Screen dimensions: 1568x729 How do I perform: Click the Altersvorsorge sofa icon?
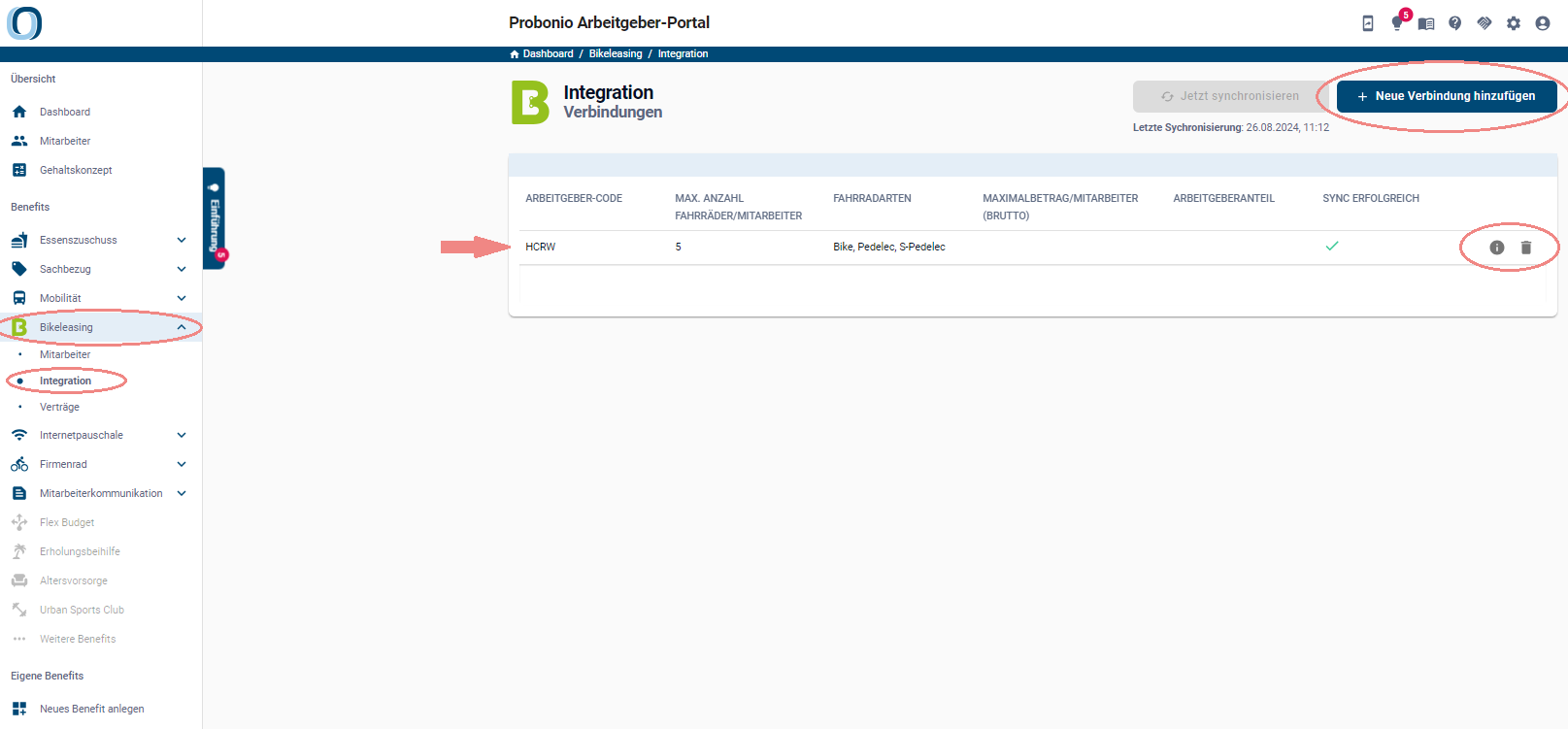coord(19,580)
